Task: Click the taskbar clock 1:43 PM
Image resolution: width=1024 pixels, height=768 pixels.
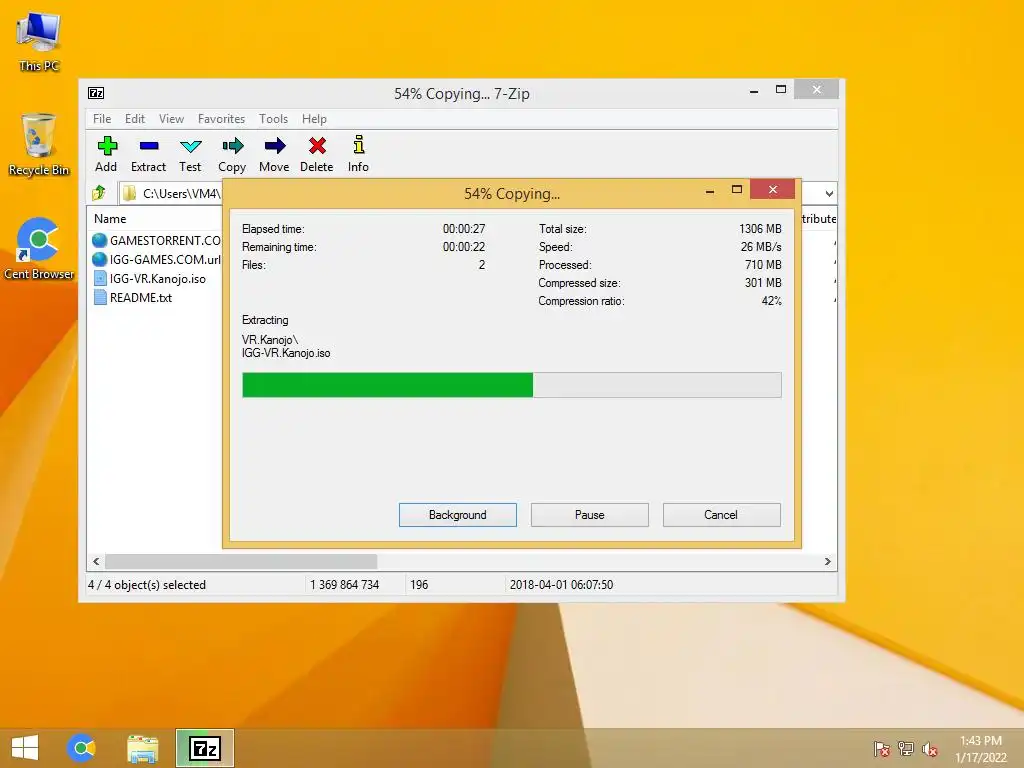Action: [x=980, y=741]
